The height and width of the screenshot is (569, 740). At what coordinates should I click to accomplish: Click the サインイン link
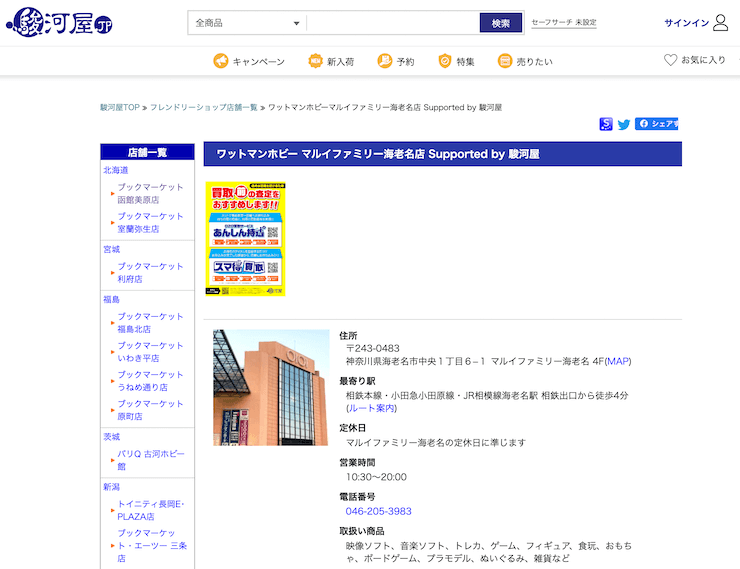(687, 23)
